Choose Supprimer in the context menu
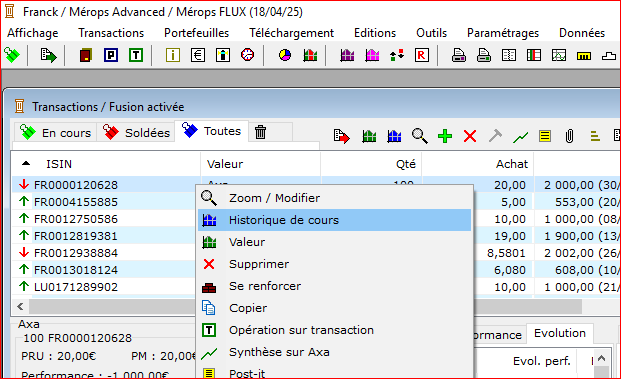Viewport: 622px width, 380px height. pos(334,264)
